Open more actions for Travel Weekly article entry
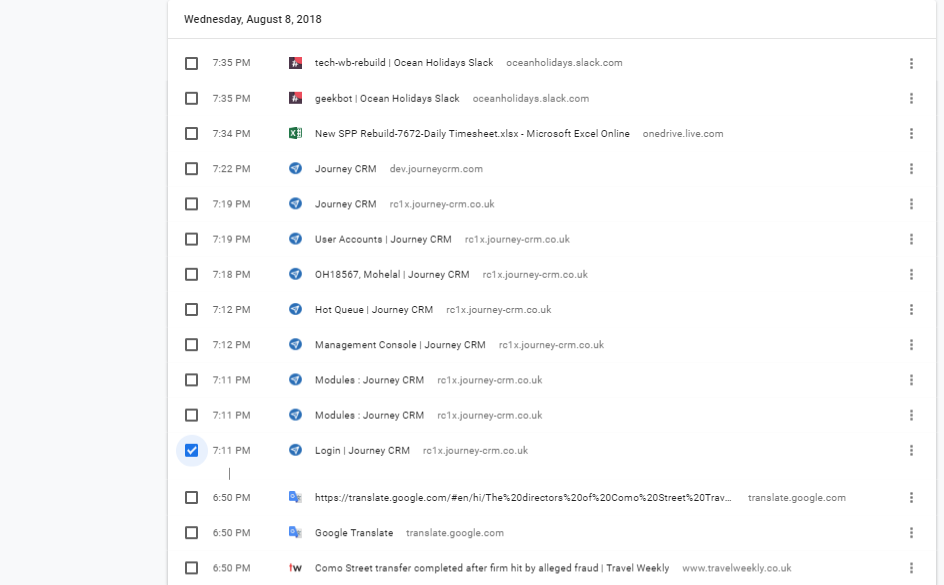This screenshot has width=944, height=585. tap(911, 568)
